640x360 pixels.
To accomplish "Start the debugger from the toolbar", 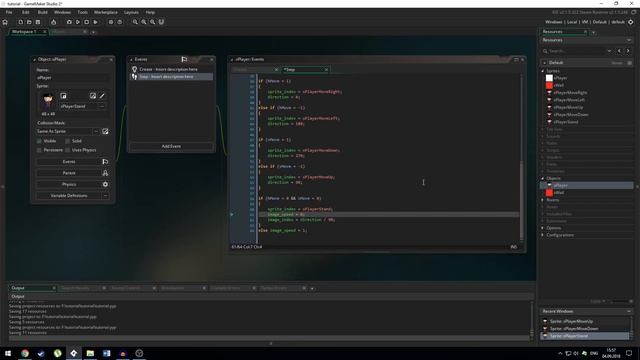I will click(69, 22).
